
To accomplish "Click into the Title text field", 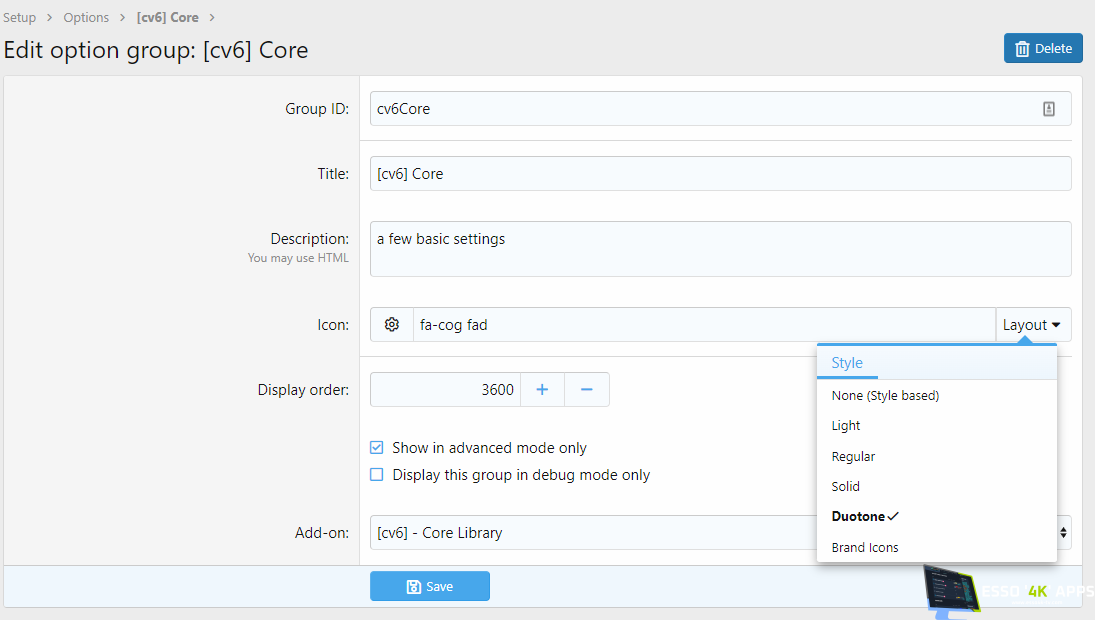I will [x=720, y=174].
